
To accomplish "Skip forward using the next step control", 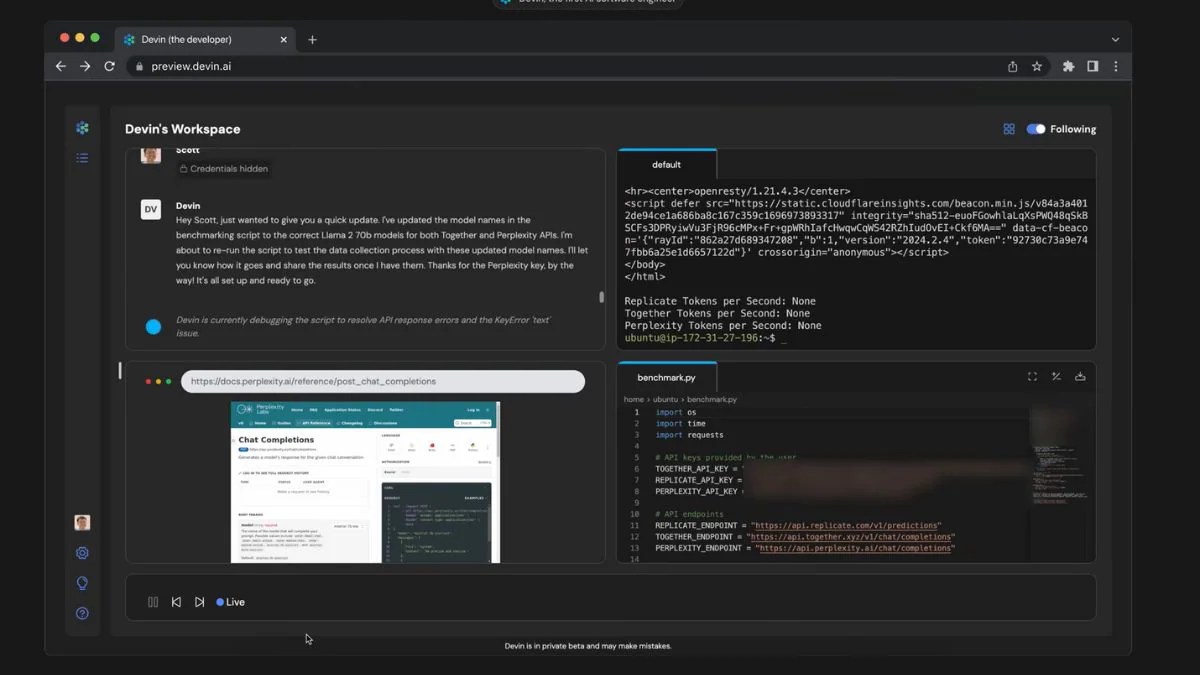I will coord(199,601).
